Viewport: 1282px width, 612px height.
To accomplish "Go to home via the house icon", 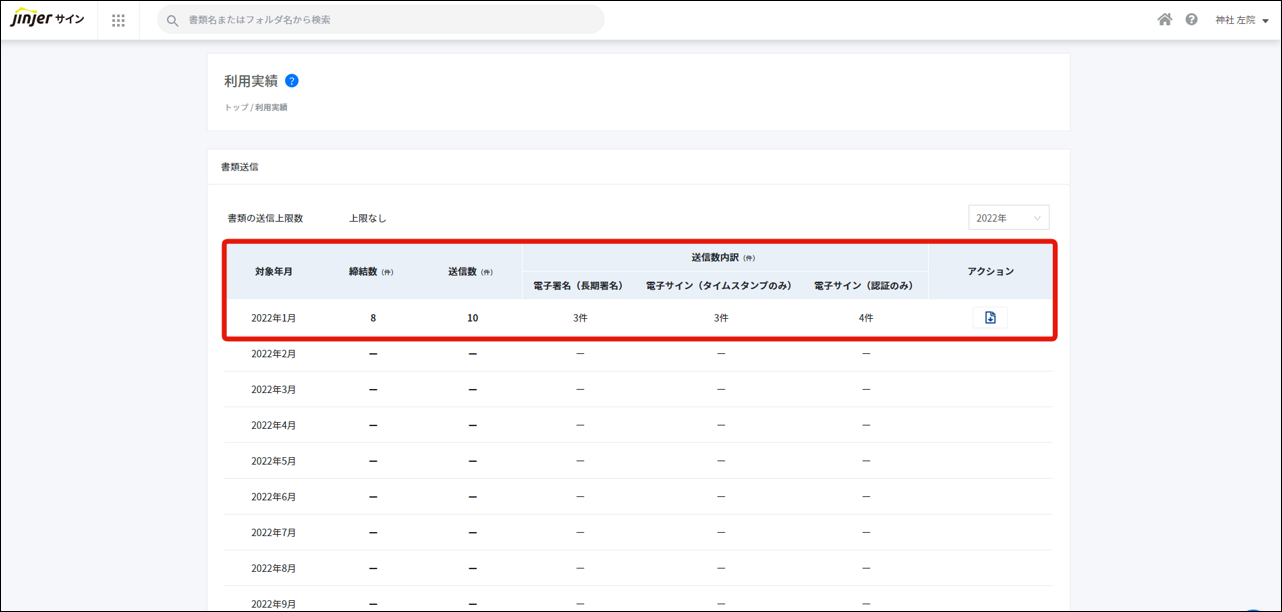I will point(1164,20).
